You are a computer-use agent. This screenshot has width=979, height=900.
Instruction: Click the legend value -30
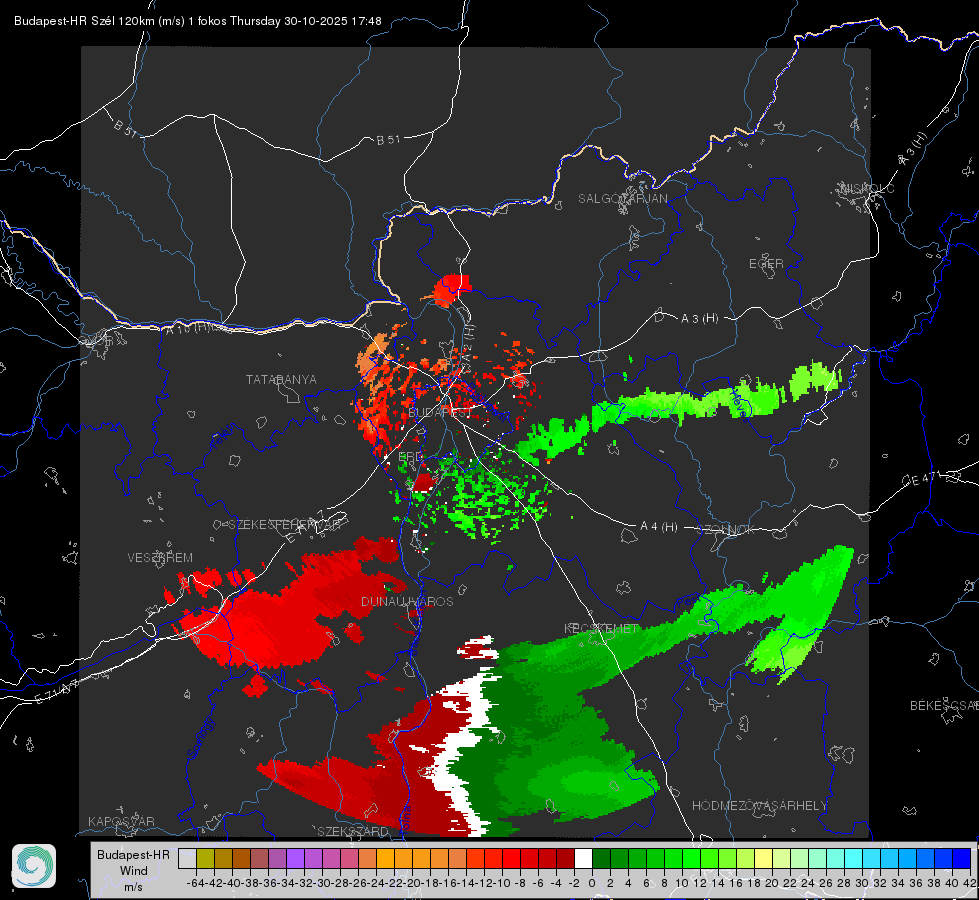[322, 883]
